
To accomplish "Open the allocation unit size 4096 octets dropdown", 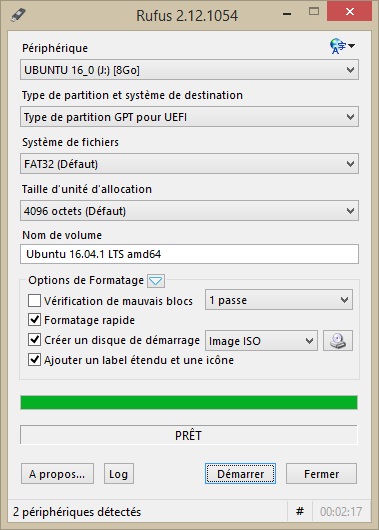I will [x=189, y=211].
